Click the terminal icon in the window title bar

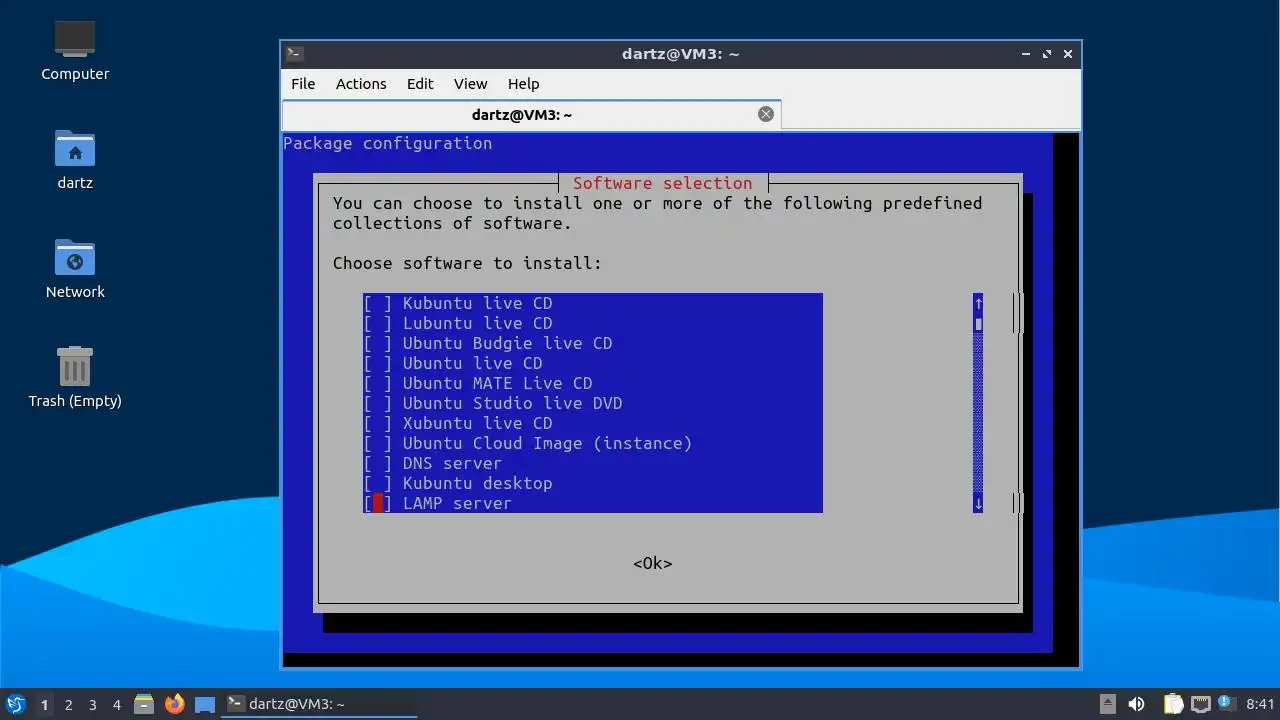tap(295, 54)
